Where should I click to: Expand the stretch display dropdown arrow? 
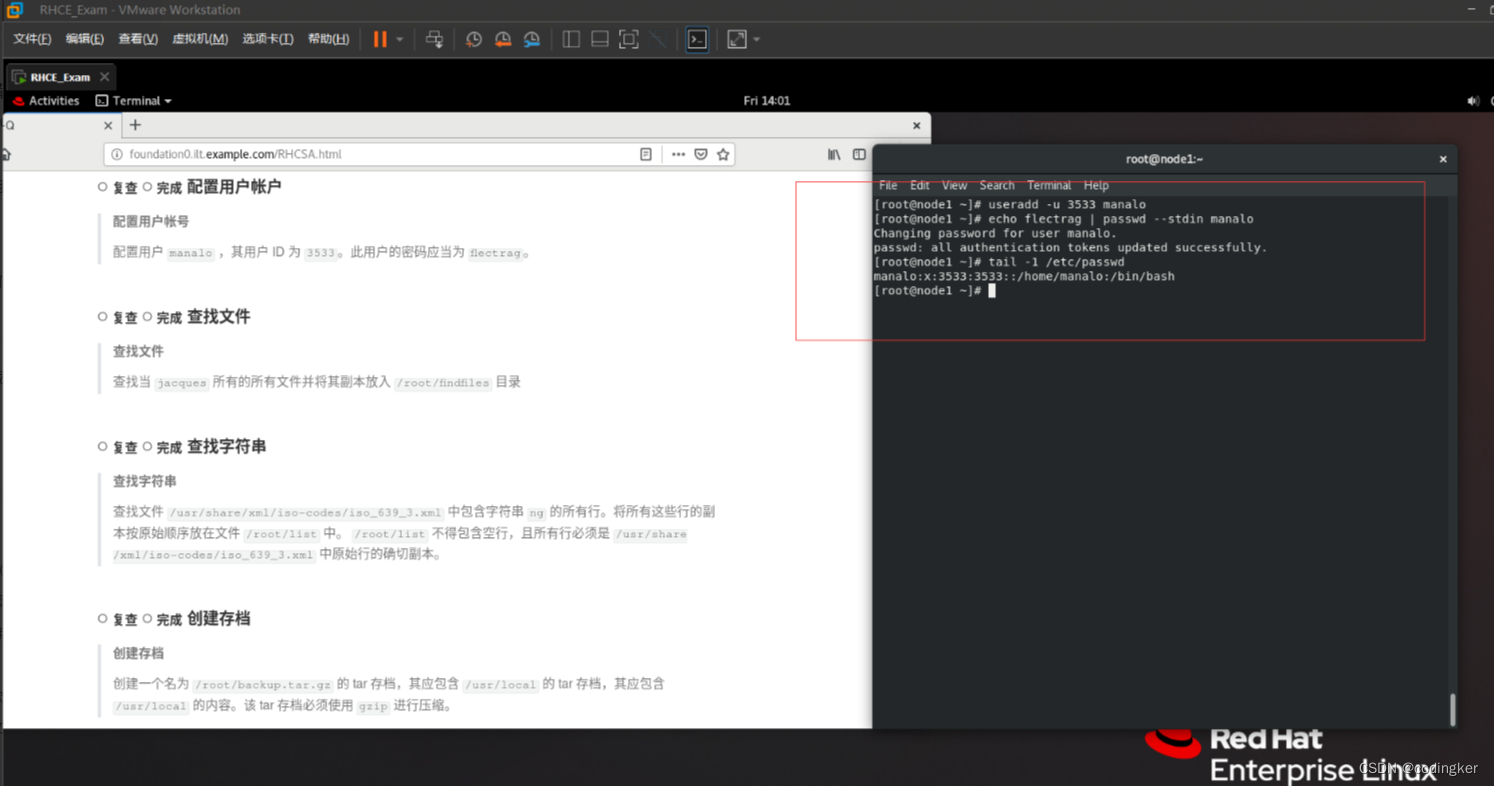[x=757, y=40]
